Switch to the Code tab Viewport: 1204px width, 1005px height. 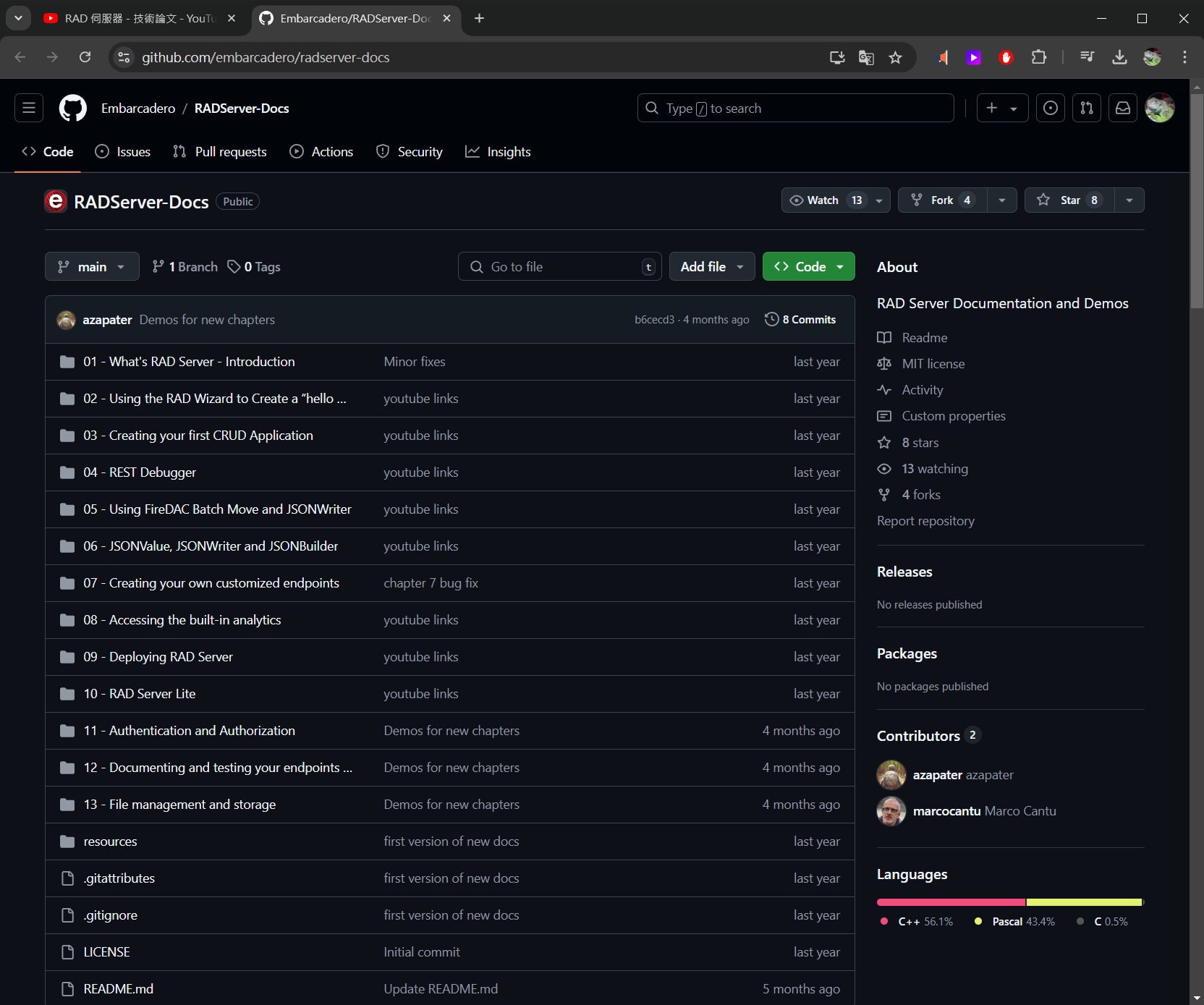[x=48, y=152]
